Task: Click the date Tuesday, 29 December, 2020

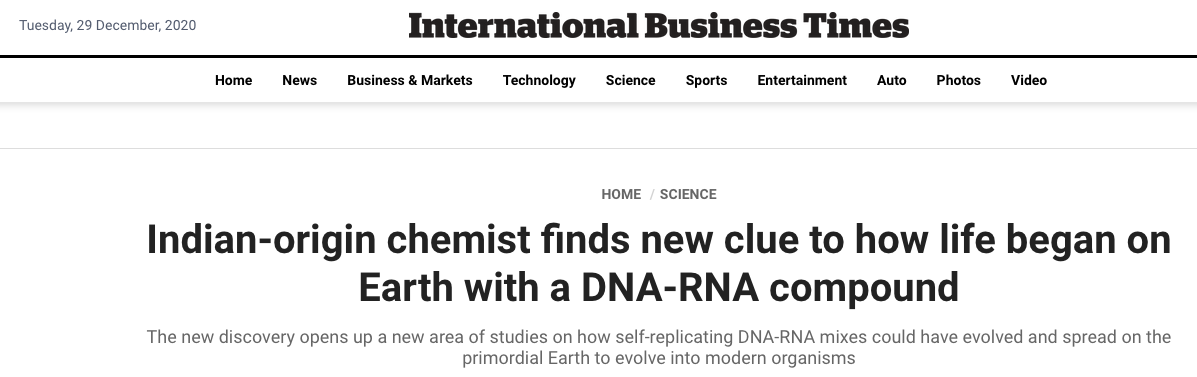Action: pos(108,25)
